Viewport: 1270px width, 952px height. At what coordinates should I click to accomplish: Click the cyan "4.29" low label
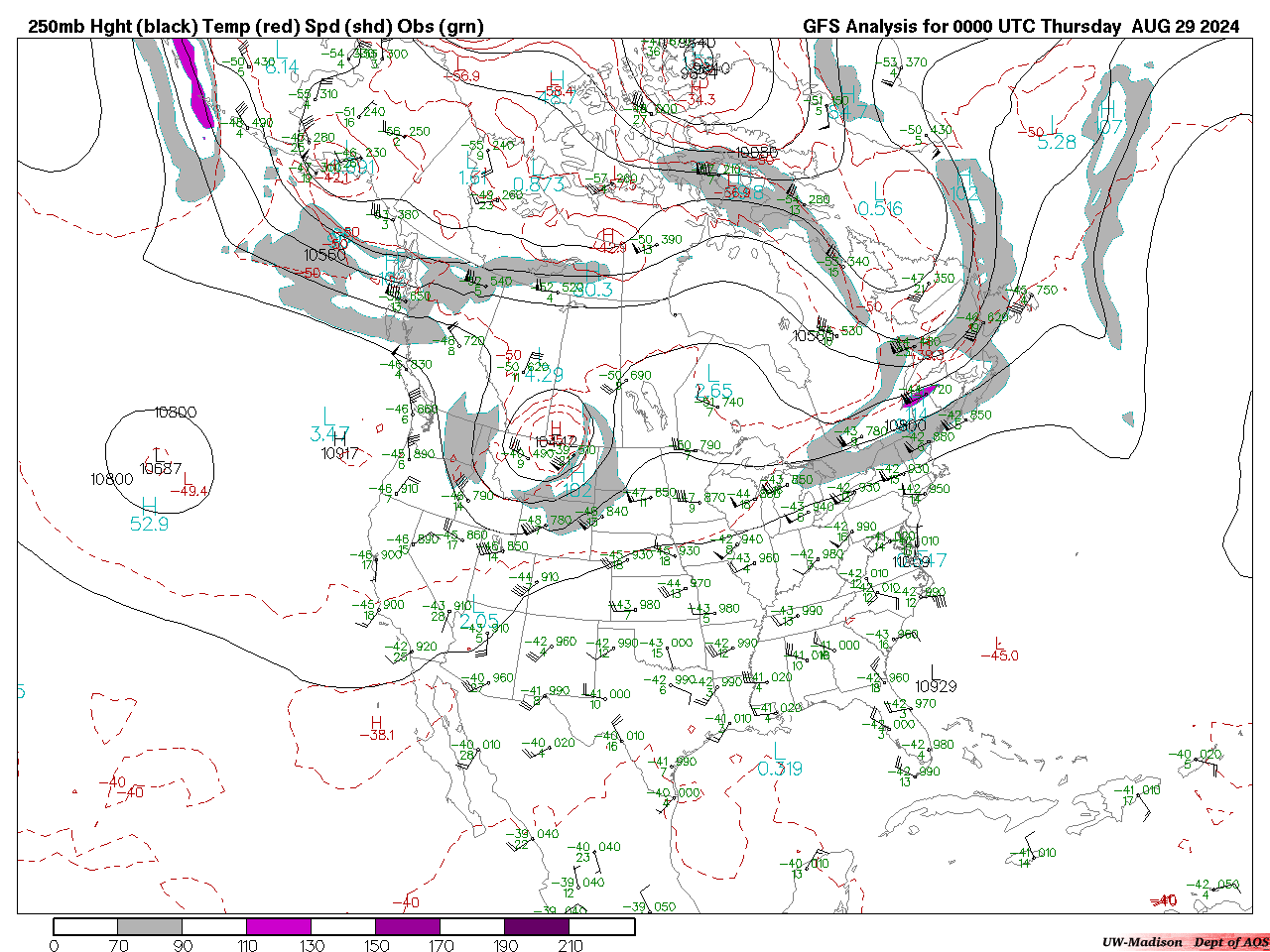coord(544,375)
